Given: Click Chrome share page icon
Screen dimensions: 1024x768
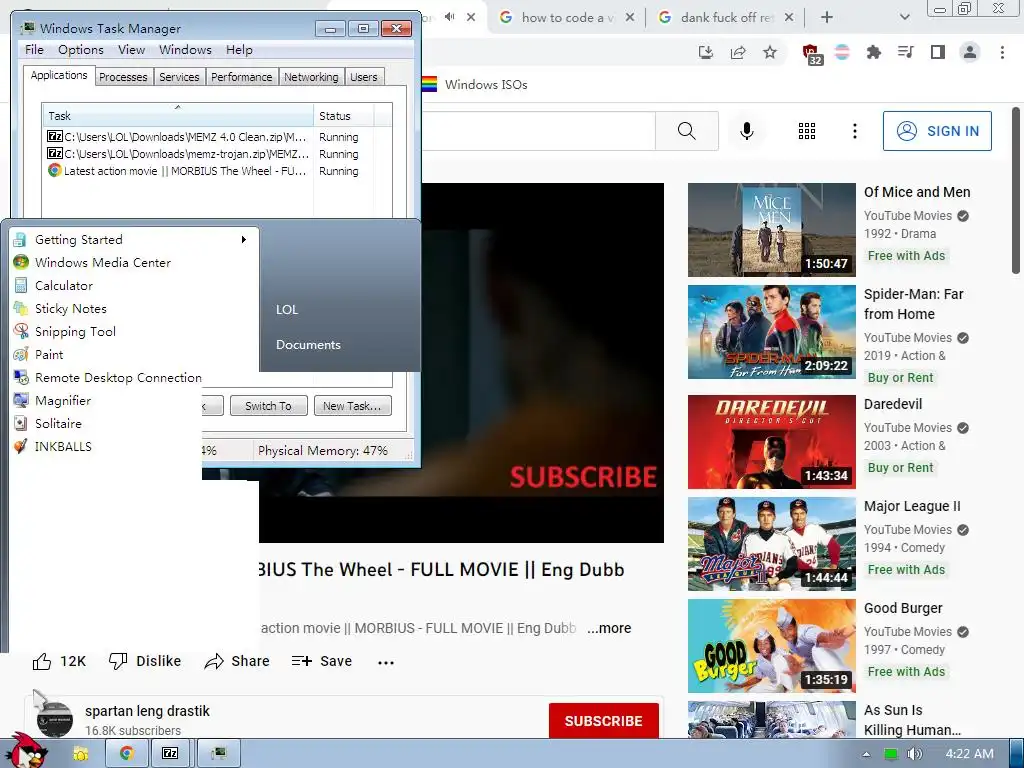Looking at the screenshot, I should coord(738,52).
